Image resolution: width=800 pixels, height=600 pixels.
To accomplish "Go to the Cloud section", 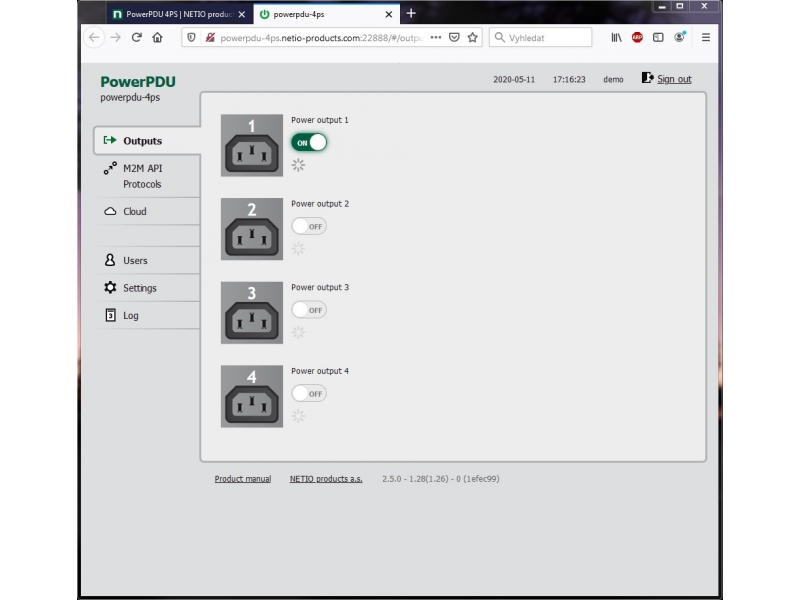I will (x=147, y=211).
